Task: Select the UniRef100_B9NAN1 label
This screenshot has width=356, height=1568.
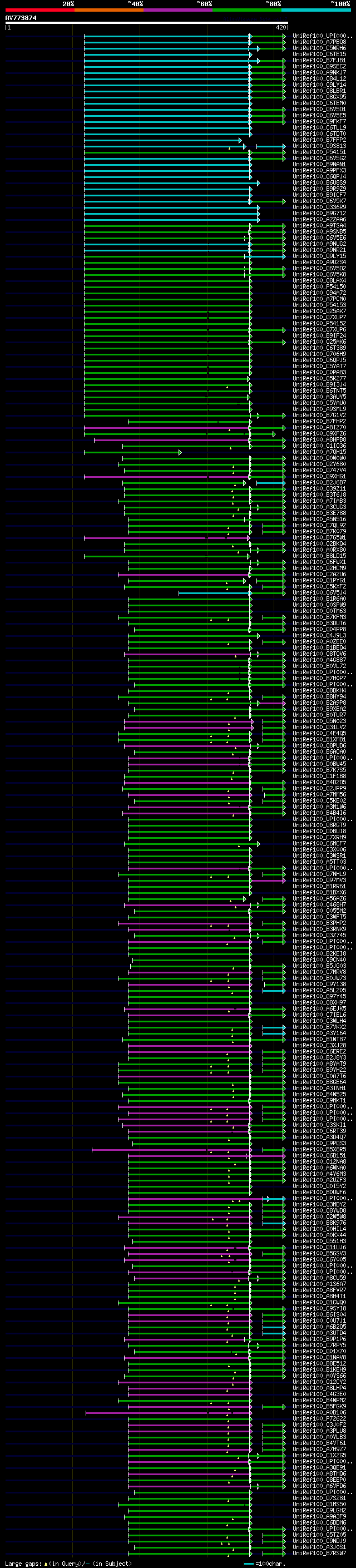Action: (x=319, y=164)
